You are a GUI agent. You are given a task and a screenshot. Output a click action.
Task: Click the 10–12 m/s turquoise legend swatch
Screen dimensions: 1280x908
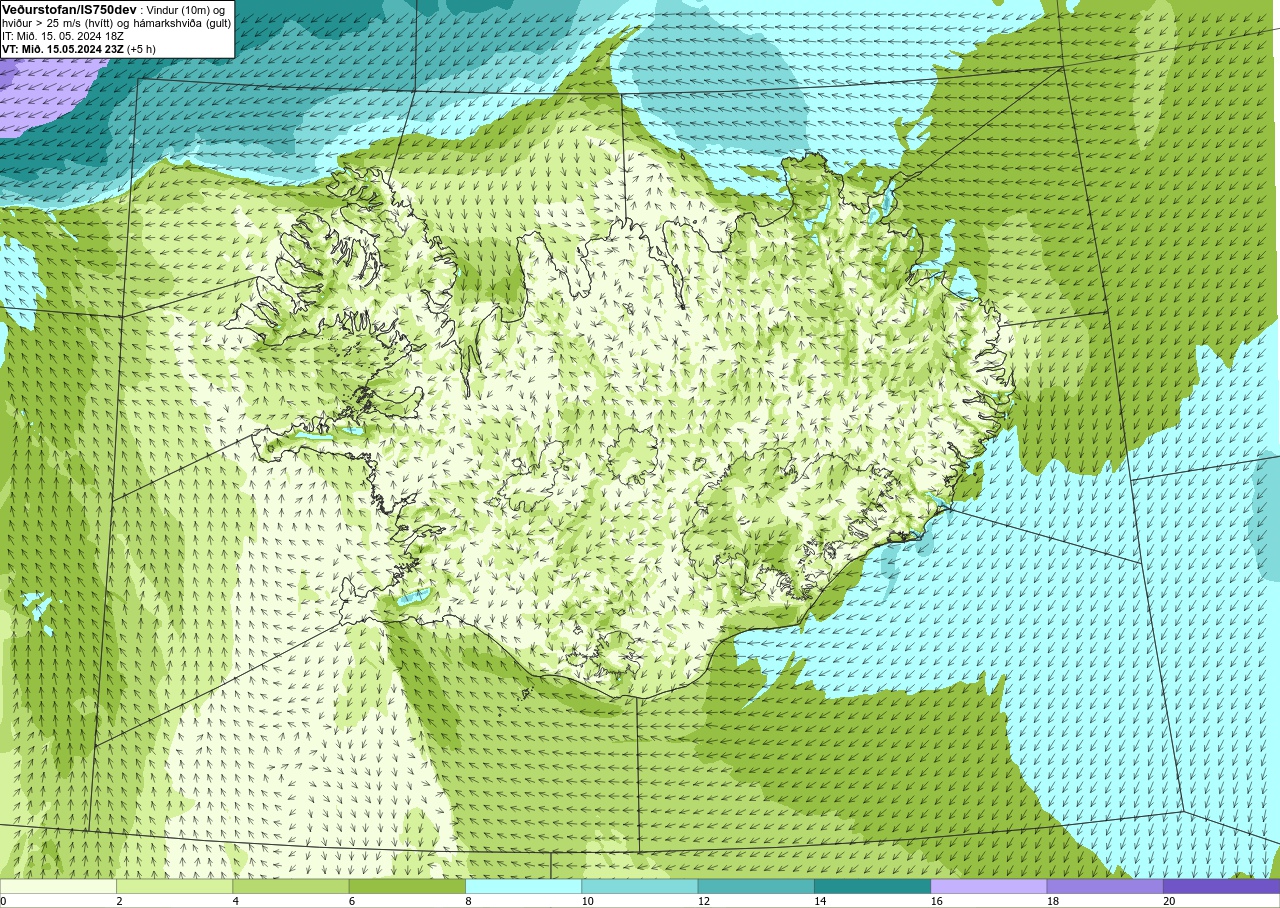pyautogui.click(x=640, y=886)
